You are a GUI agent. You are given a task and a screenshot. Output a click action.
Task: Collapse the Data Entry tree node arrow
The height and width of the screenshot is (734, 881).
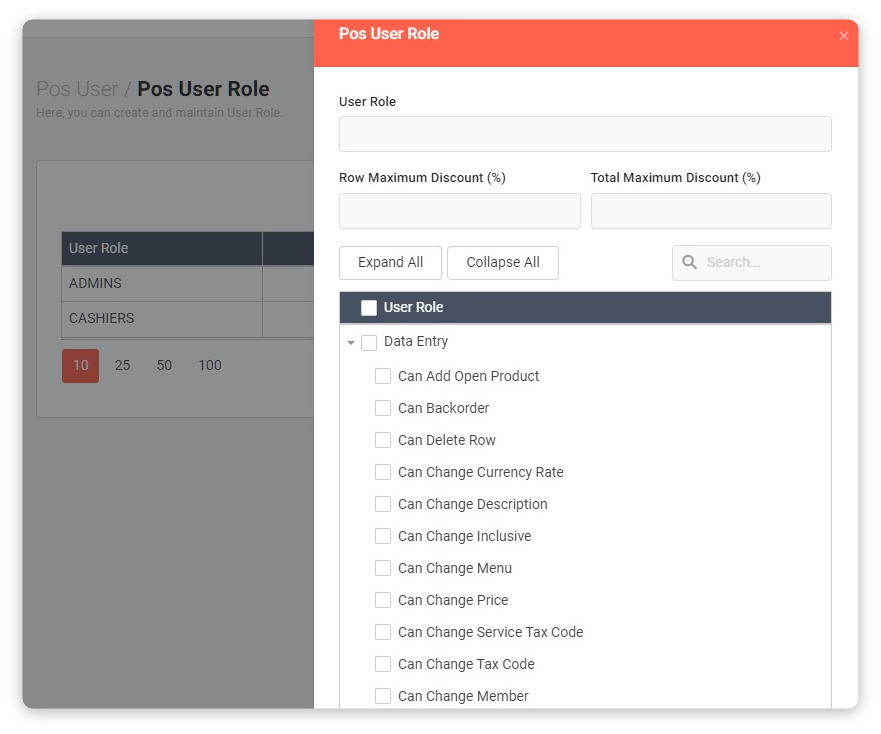[x=351, y=343]
